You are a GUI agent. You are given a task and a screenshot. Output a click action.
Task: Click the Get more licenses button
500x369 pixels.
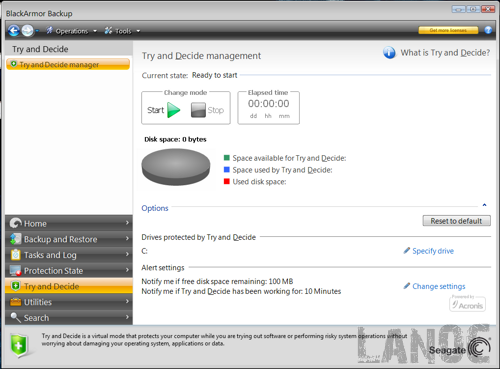448,30
